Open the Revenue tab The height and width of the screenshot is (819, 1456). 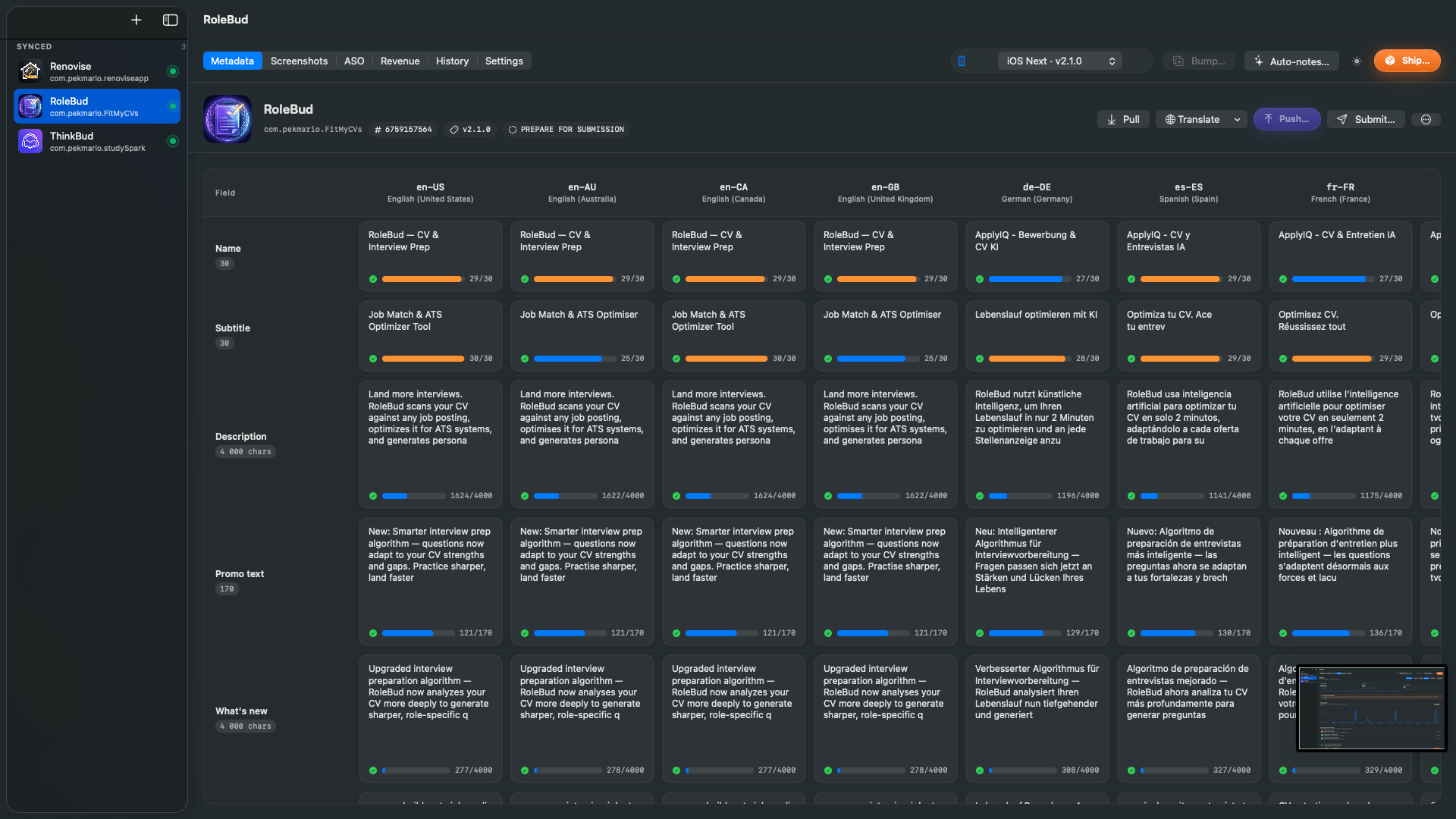click(x=400, y=61)
